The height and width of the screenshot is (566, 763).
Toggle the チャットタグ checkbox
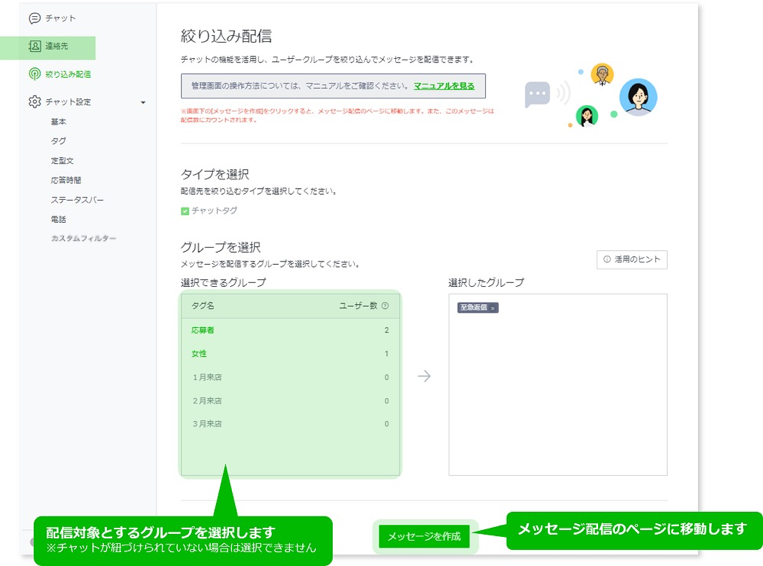coord(185,211)
